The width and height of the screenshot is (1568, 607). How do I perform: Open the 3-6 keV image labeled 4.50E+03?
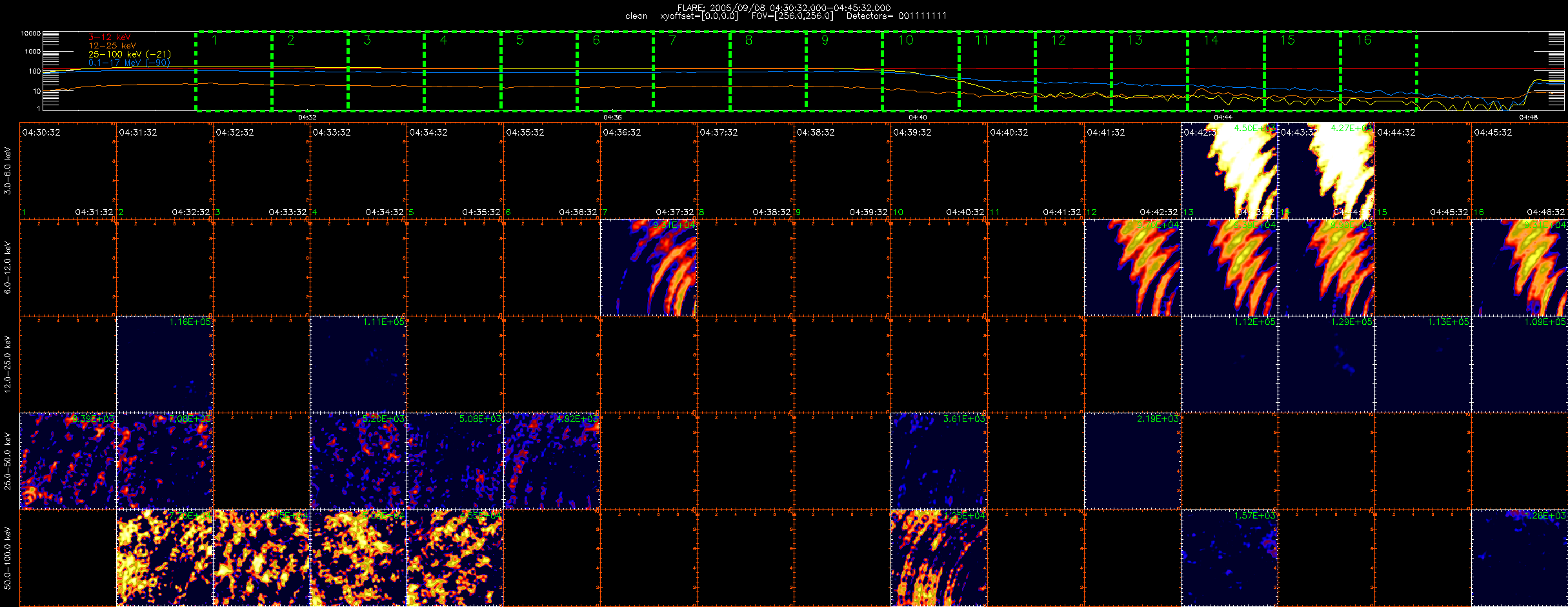pos(1230,170)
